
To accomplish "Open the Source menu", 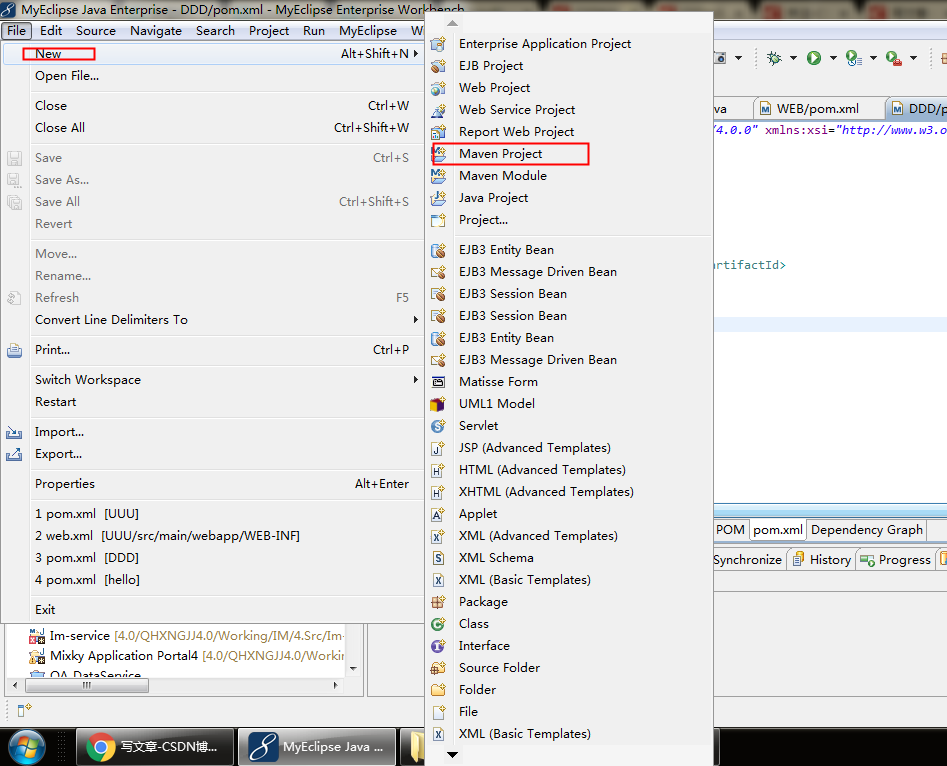I will (x=95, y=31).
